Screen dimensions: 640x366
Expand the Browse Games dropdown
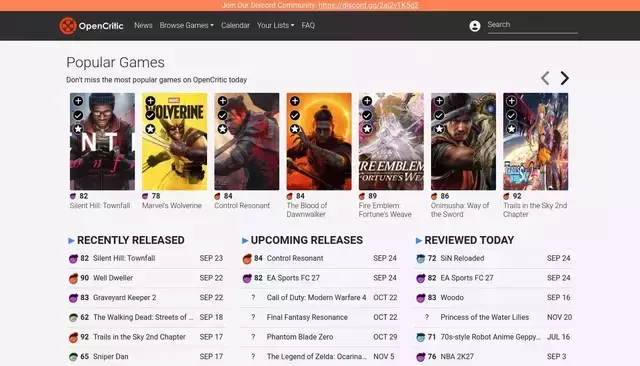[187, 25]
